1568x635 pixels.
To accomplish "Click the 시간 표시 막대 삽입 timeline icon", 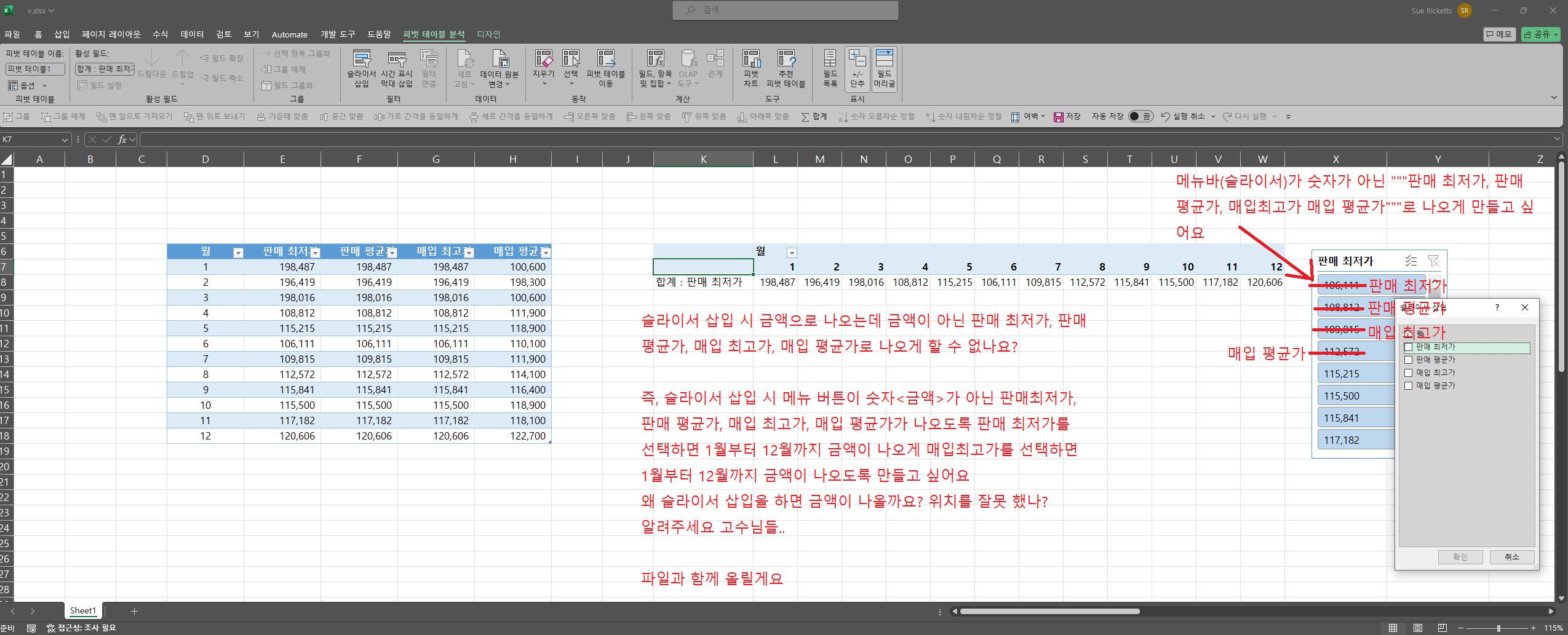I will [396, 68].
